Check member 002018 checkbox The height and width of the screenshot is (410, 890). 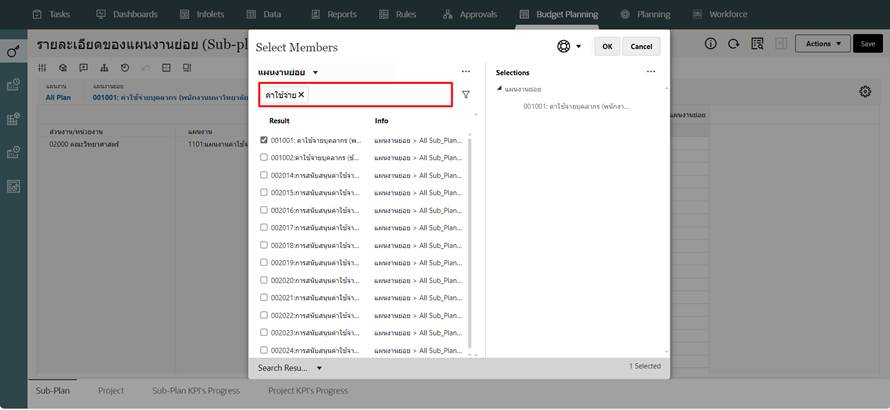click(264, 245)
